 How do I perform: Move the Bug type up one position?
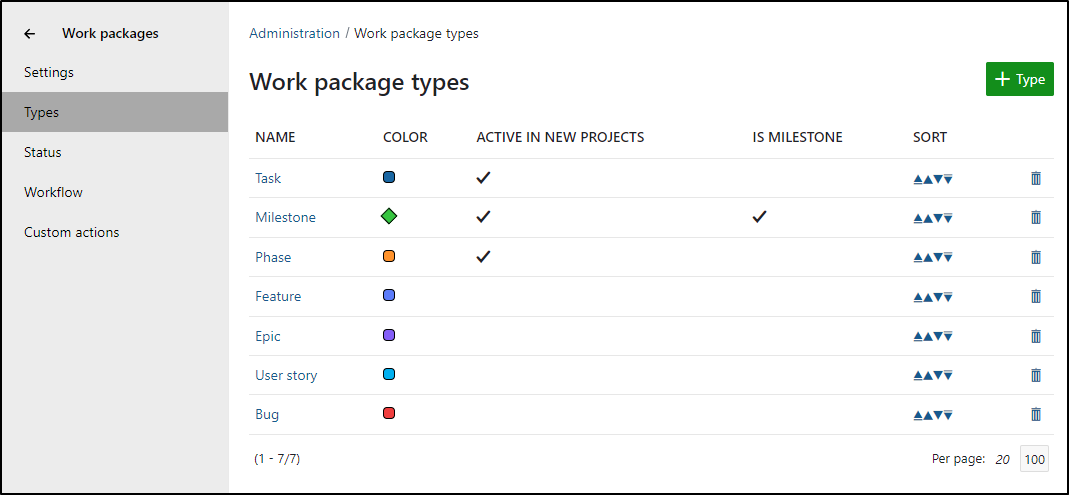927,415
